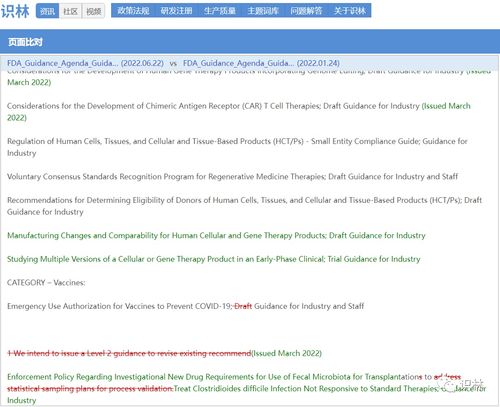This screenshot has height=407, width=500.
Task: Open the 问题解答 menu
Action: pyautogui.click(x=306, y=11)
